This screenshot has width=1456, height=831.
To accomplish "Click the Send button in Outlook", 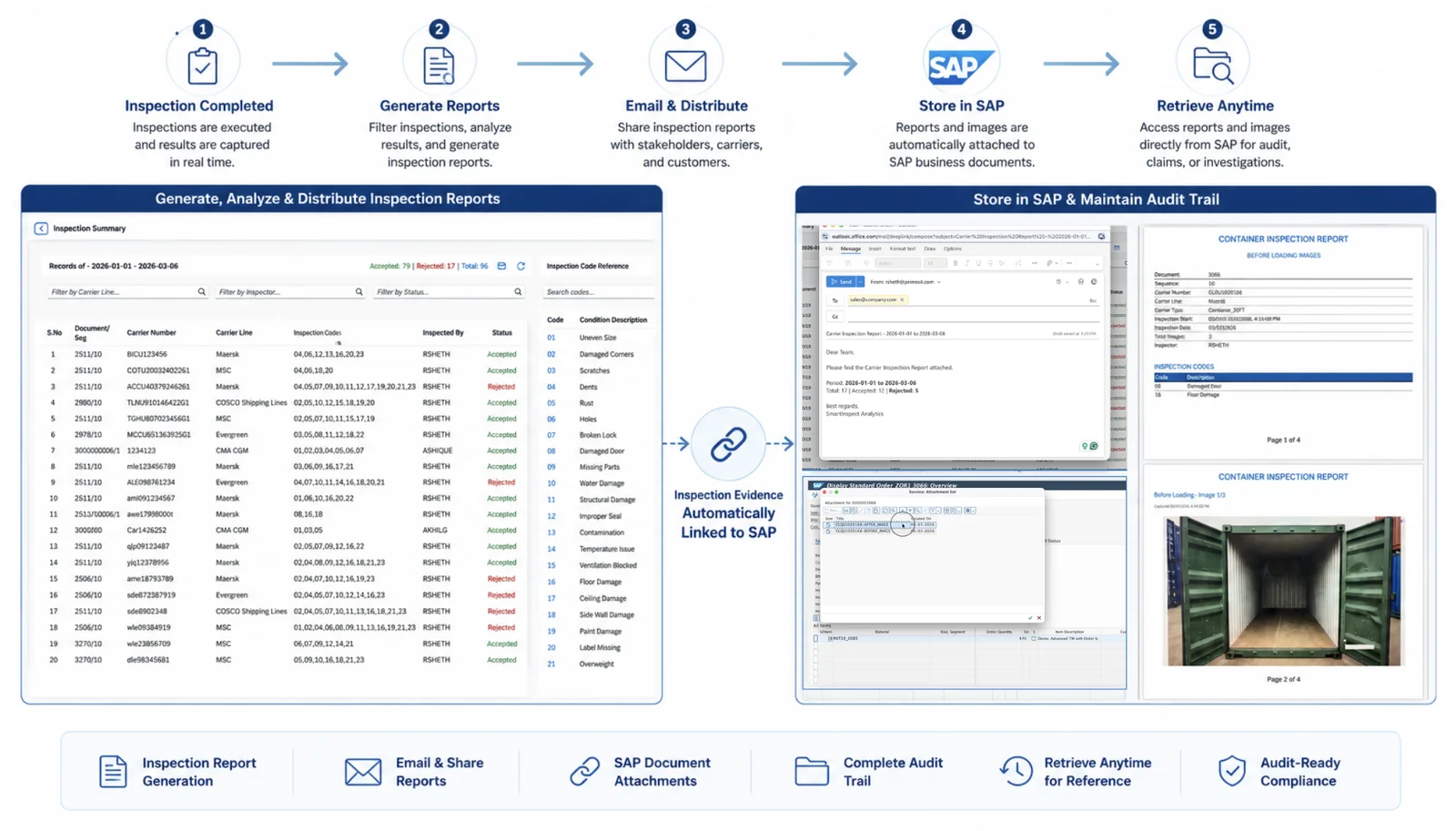I will point(841,282).
